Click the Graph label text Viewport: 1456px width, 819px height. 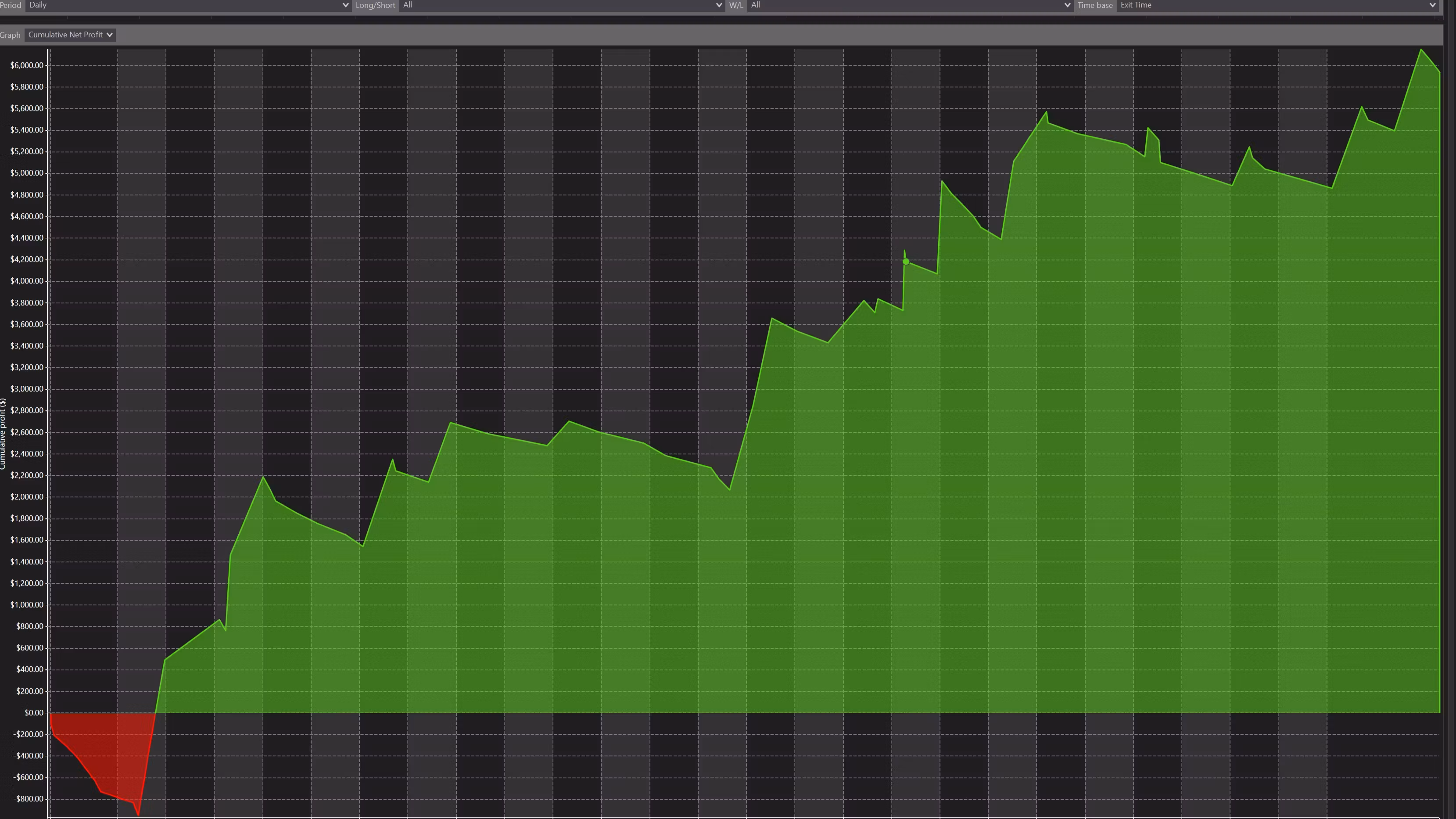(10, 35)
